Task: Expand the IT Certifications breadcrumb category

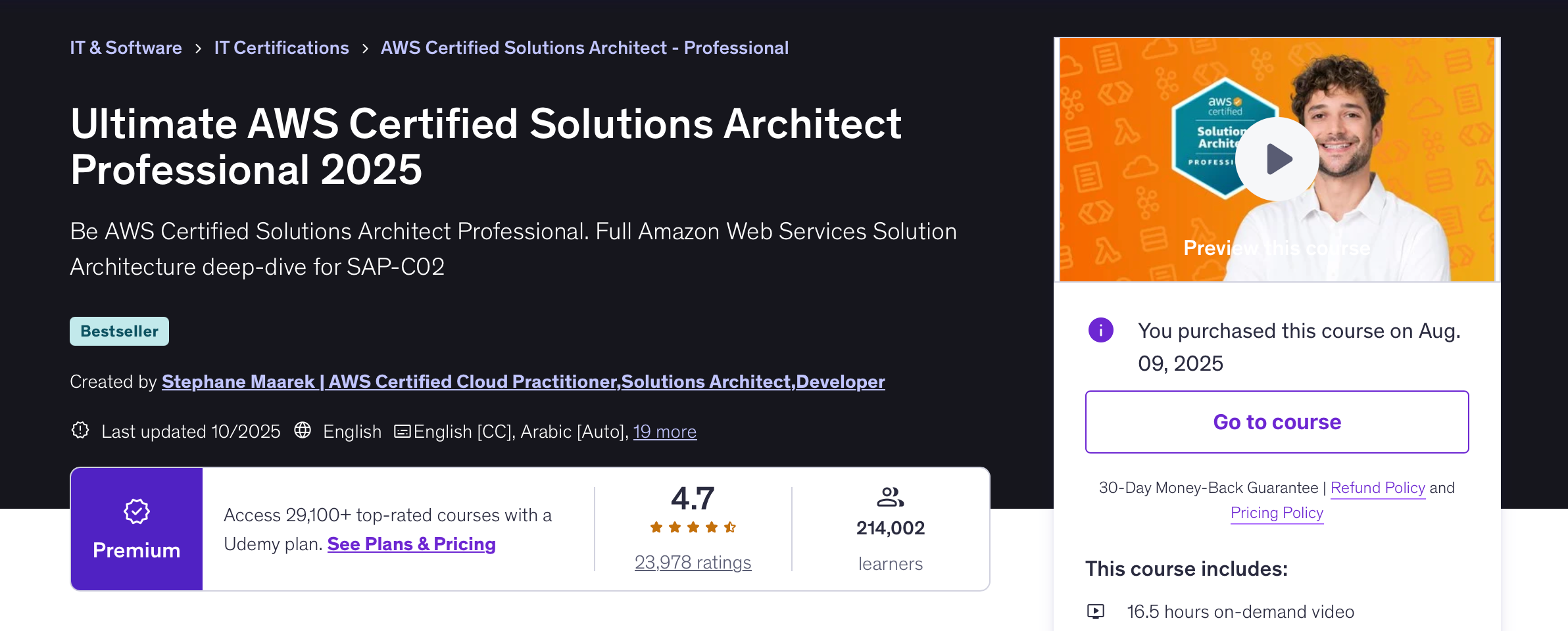Action: [282, 47]
